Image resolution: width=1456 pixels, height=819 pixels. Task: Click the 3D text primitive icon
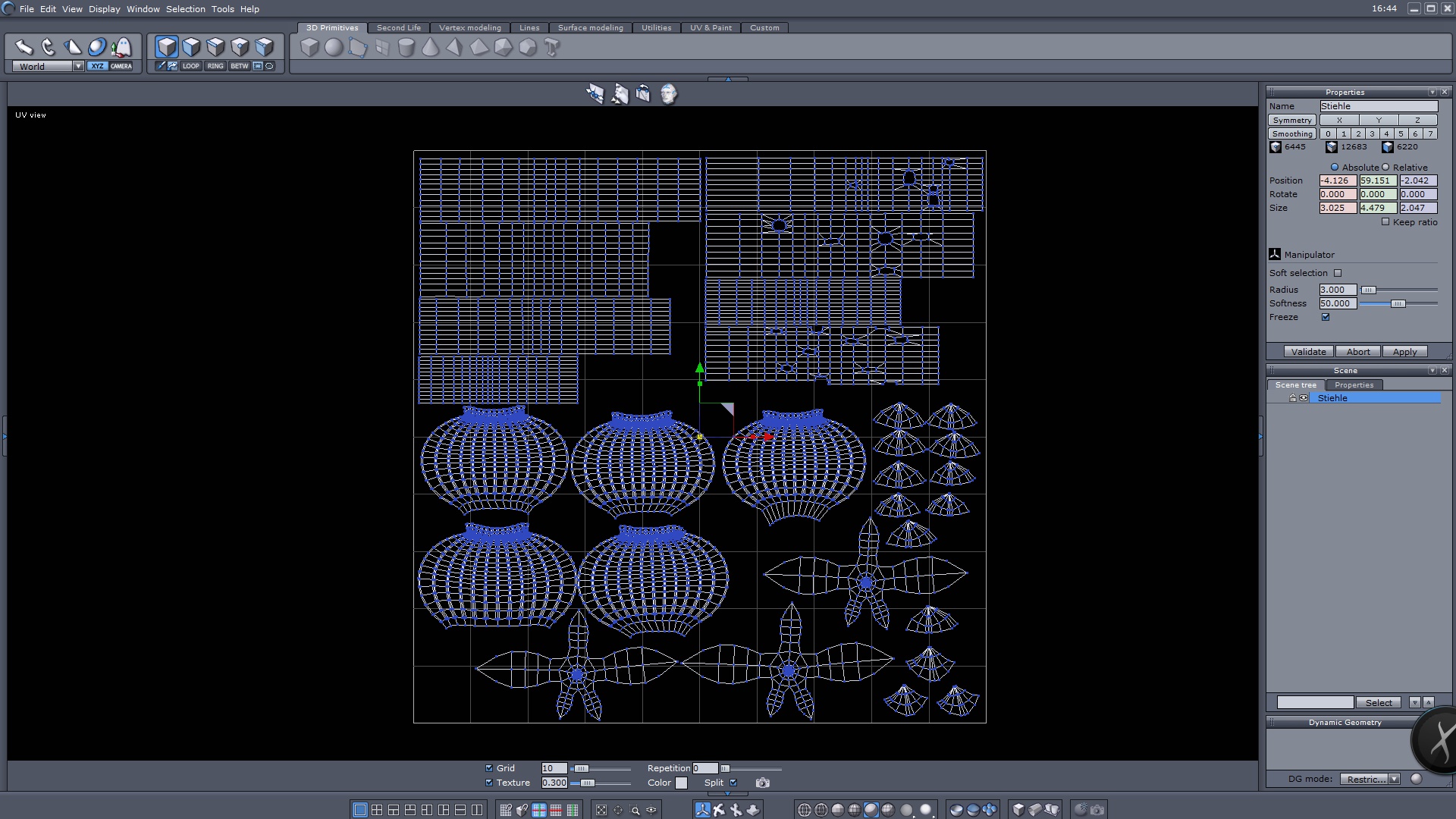(x=552, y=47)
